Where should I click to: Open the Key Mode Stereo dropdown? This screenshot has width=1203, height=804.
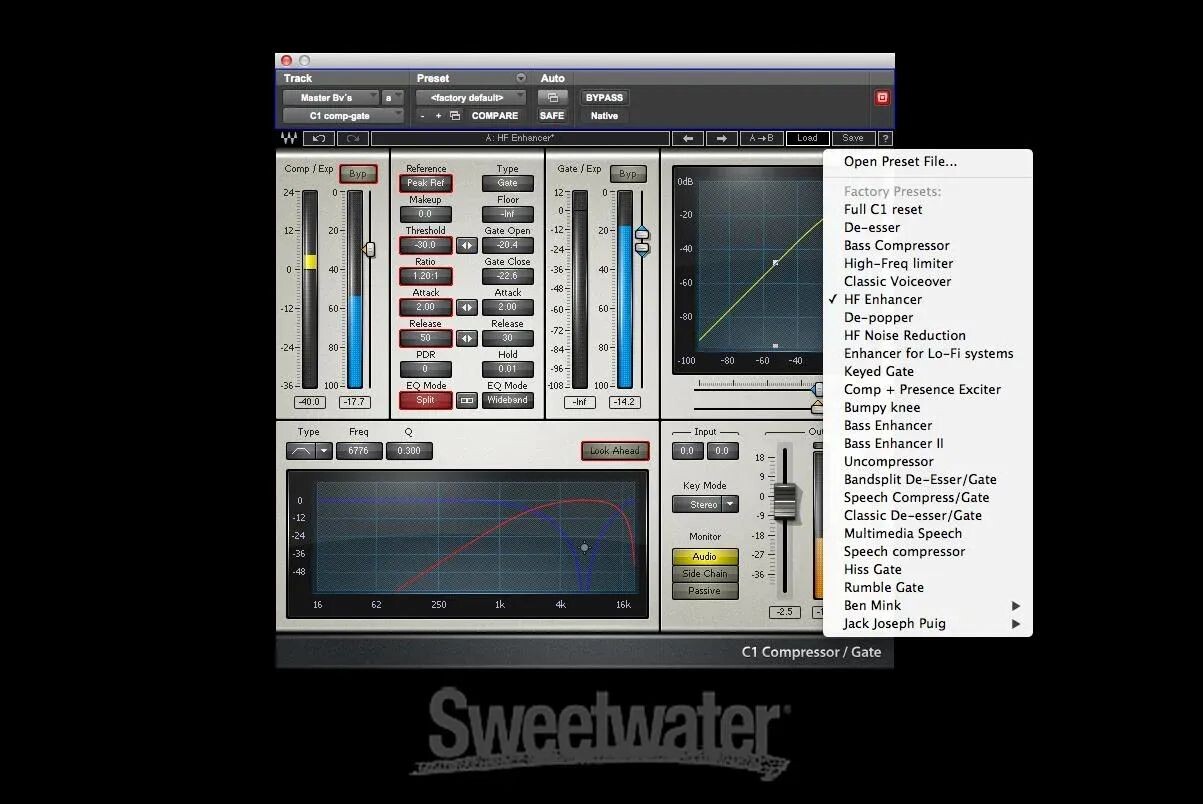tap(705, 505)
